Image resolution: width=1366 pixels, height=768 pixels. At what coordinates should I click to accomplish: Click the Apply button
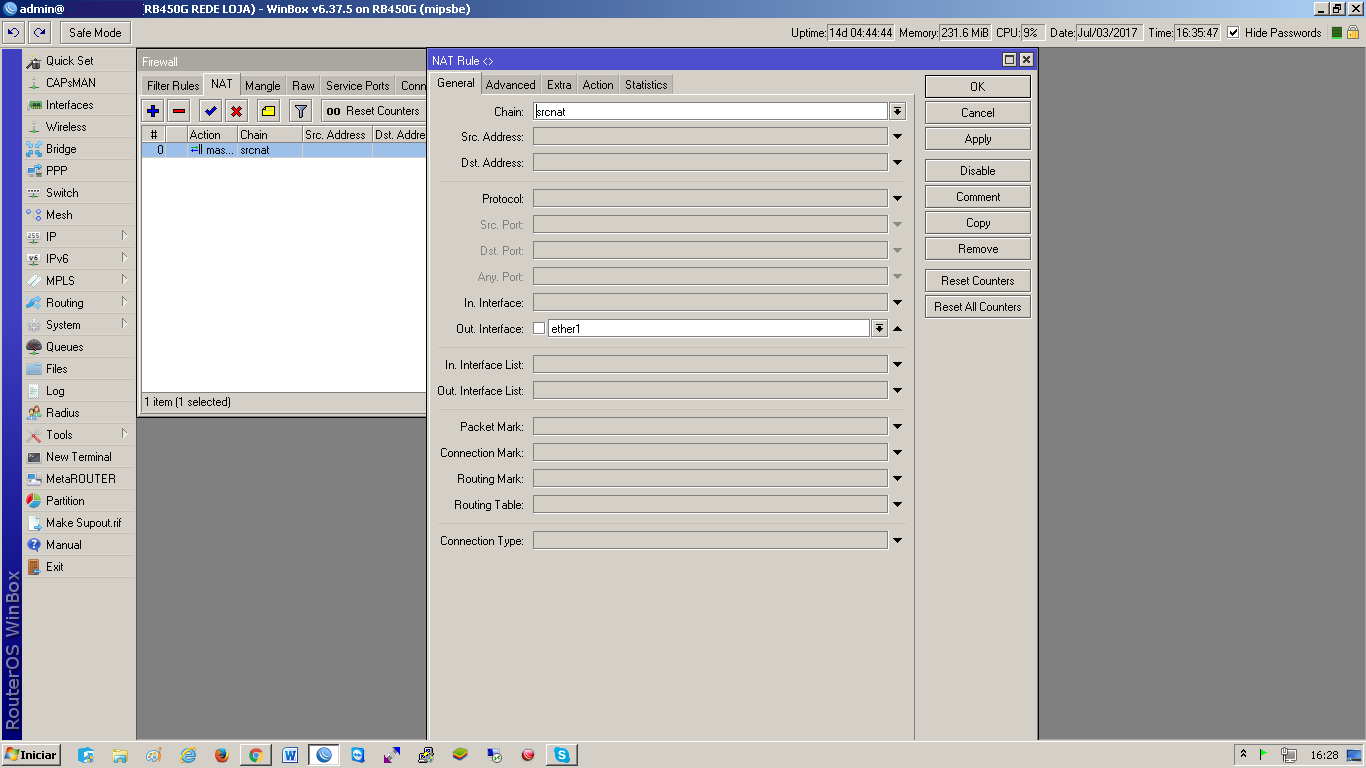click(x=977, y=139)
